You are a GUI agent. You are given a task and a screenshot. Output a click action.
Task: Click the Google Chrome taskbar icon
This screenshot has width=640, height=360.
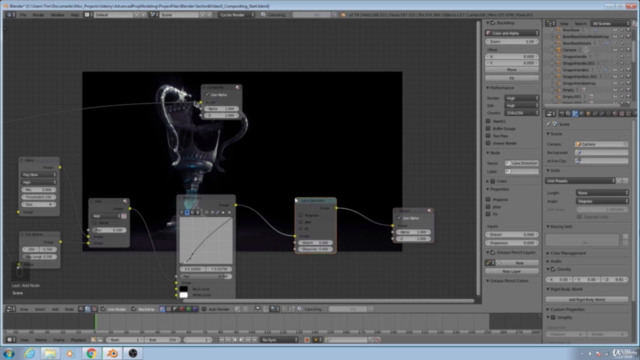point(91,353)
